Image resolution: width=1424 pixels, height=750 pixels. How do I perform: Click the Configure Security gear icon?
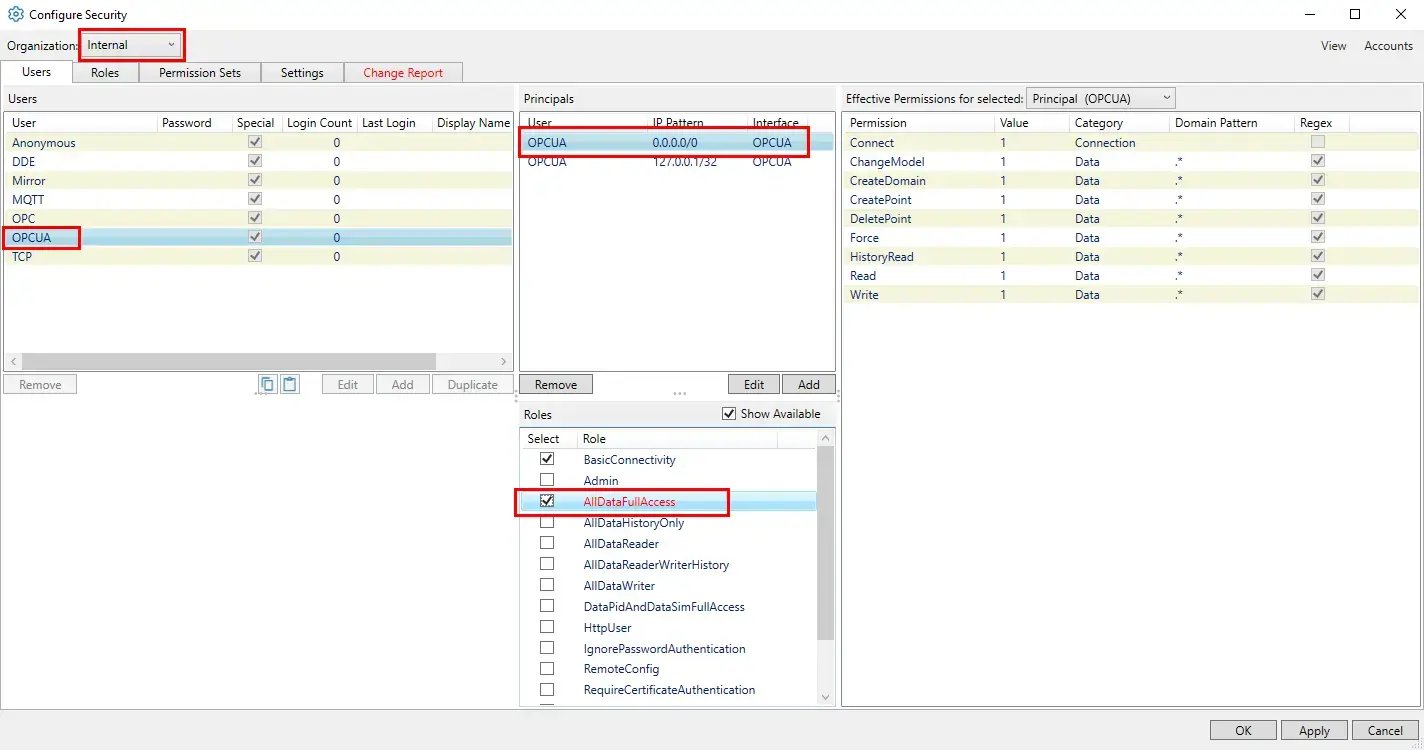tap(14, 14)
